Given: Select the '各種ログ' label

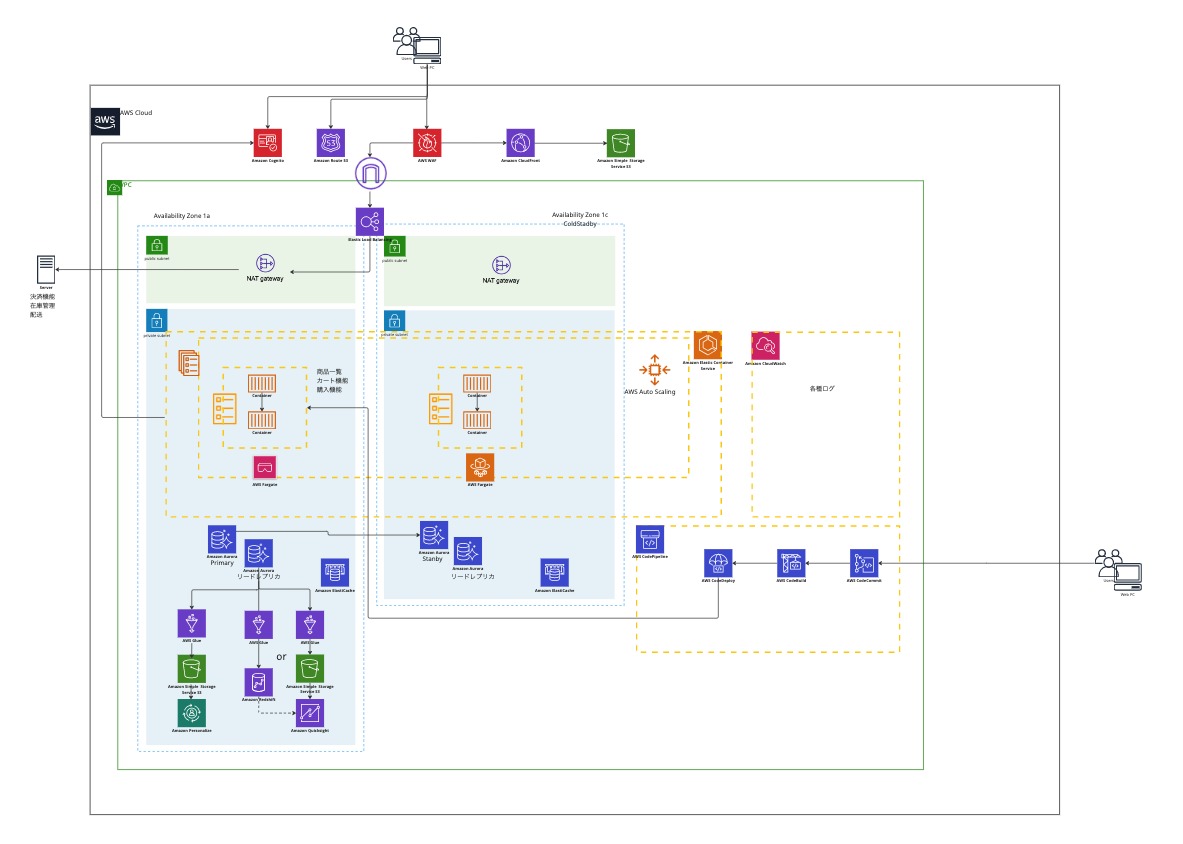Looking at the screenshot, I should click(822, 388).
